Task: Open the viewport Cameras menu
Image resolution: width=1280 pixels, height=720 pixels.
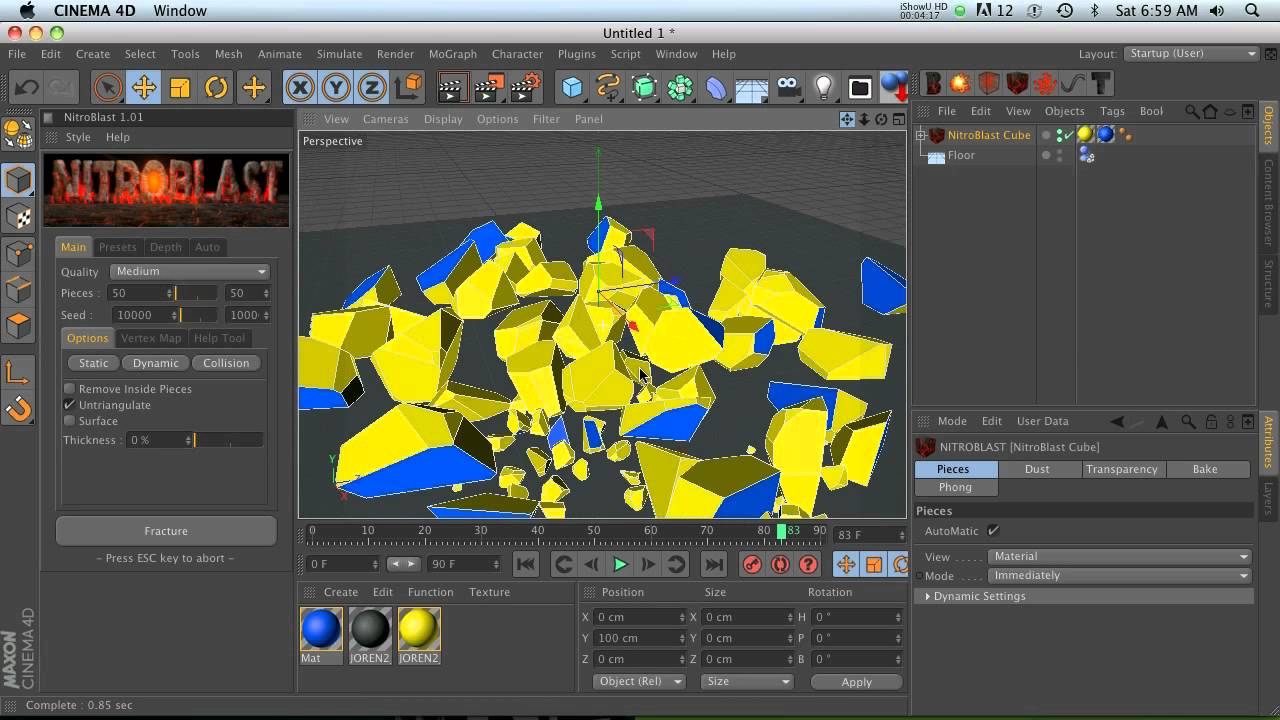Action: coord(386,119)
